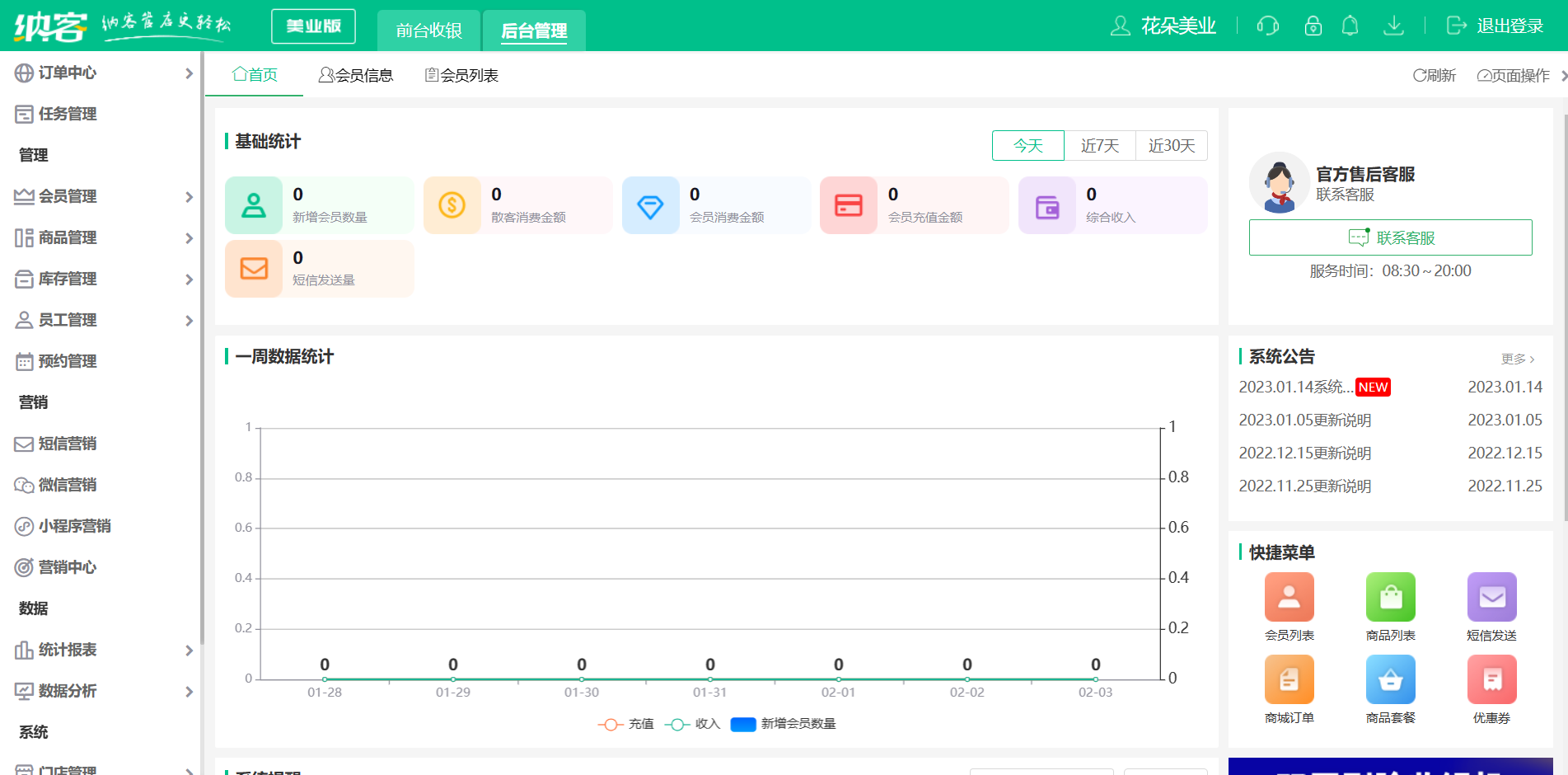Open the 商品套餐 quick menu icon

1391,679
